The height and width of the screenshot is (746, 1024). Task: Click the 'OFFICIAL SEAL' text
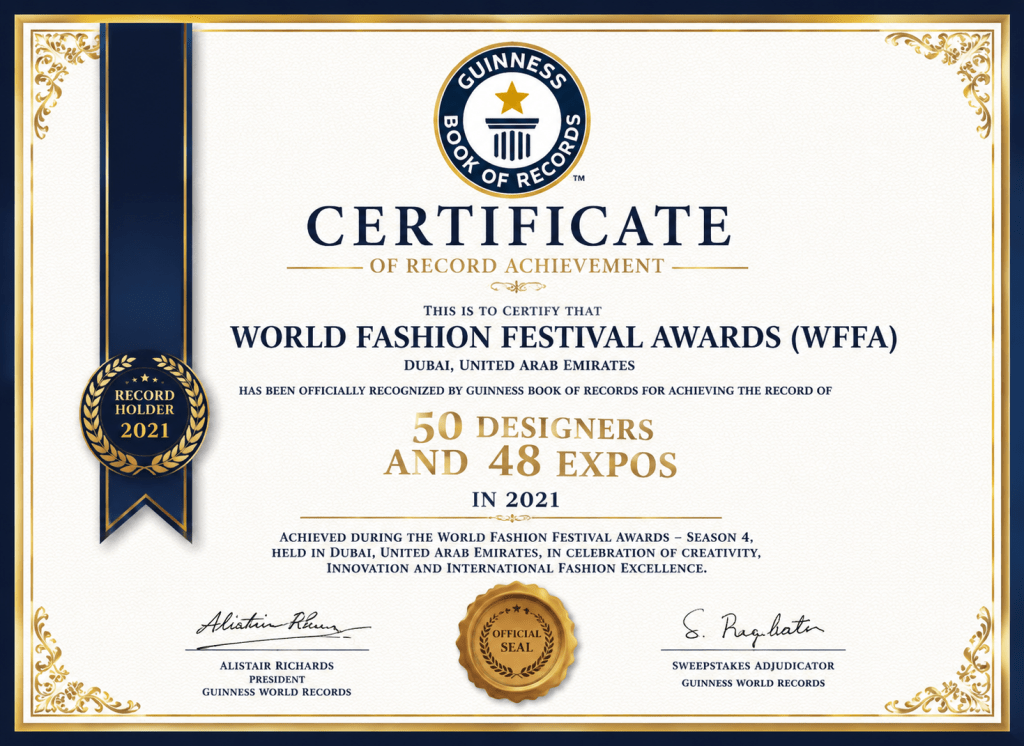pos(517,641)
